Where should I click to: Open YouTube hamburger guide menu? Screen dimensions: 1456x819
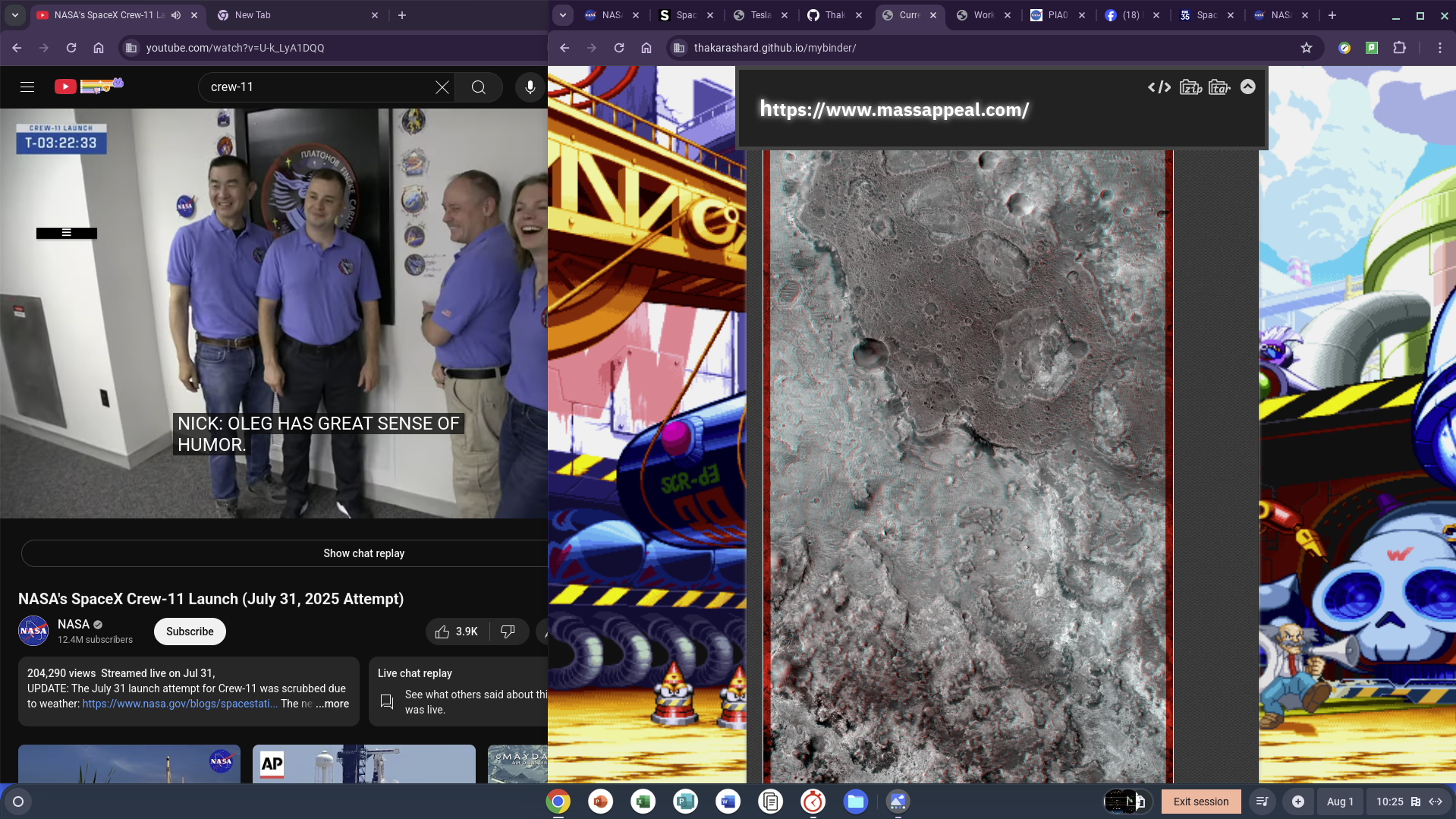27,87
